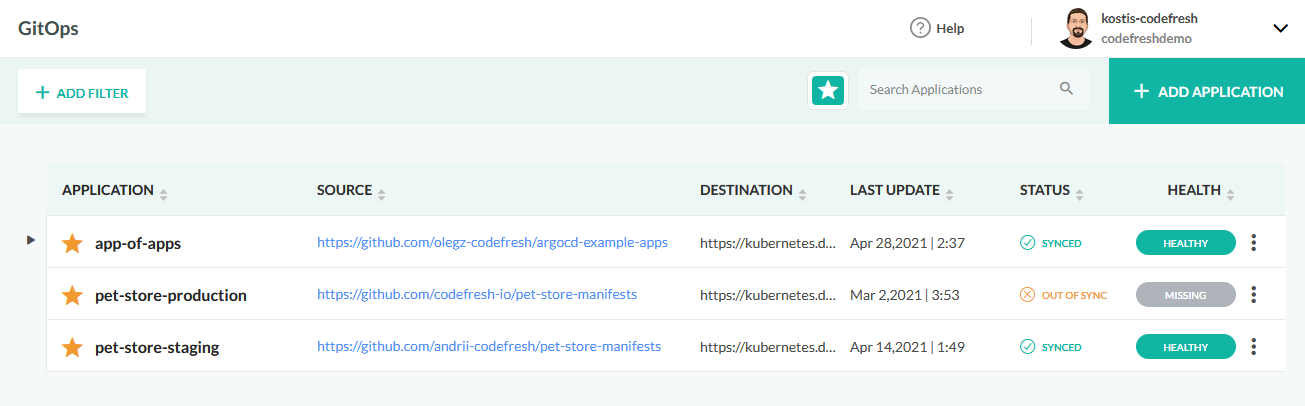This screenshot has width=1305, height=406.
Task: Open the Help question mark icon
Action: pos(920,28)
